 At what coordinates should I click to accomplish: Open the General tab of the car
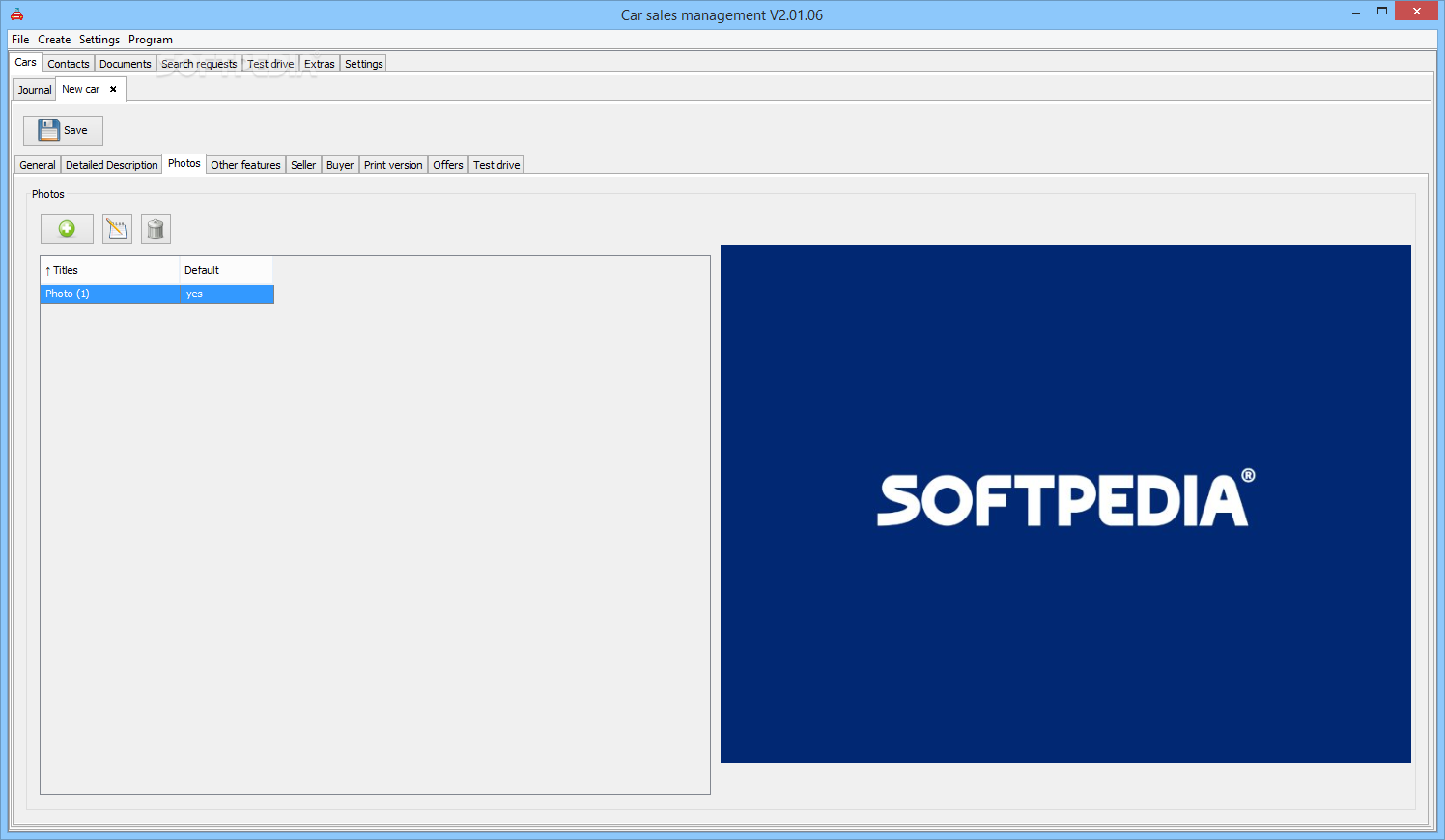click(38, 165)
